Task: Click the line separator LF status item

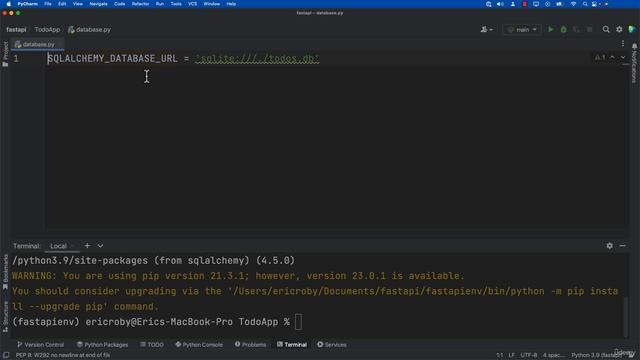Action: pyautogui.click(x=511, y=355)
